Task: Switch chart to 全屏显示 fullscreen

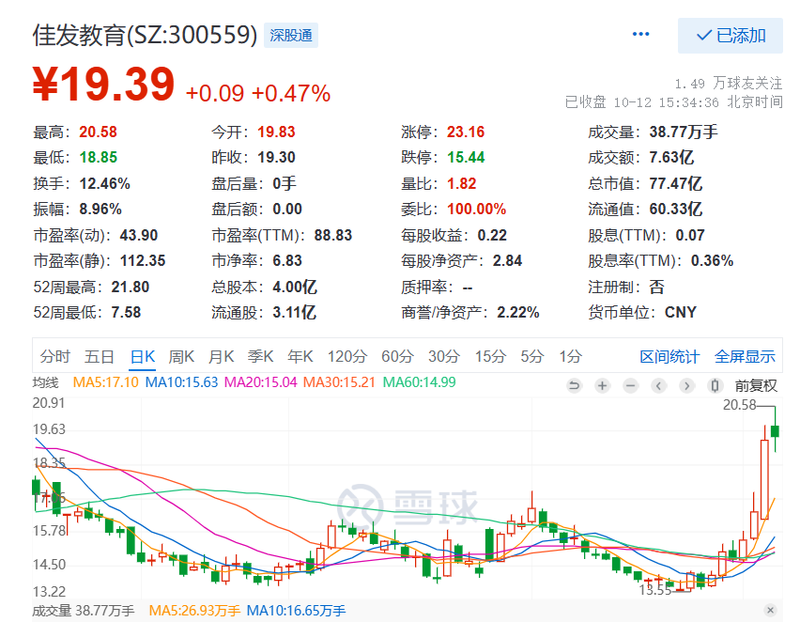Action: 745,356
